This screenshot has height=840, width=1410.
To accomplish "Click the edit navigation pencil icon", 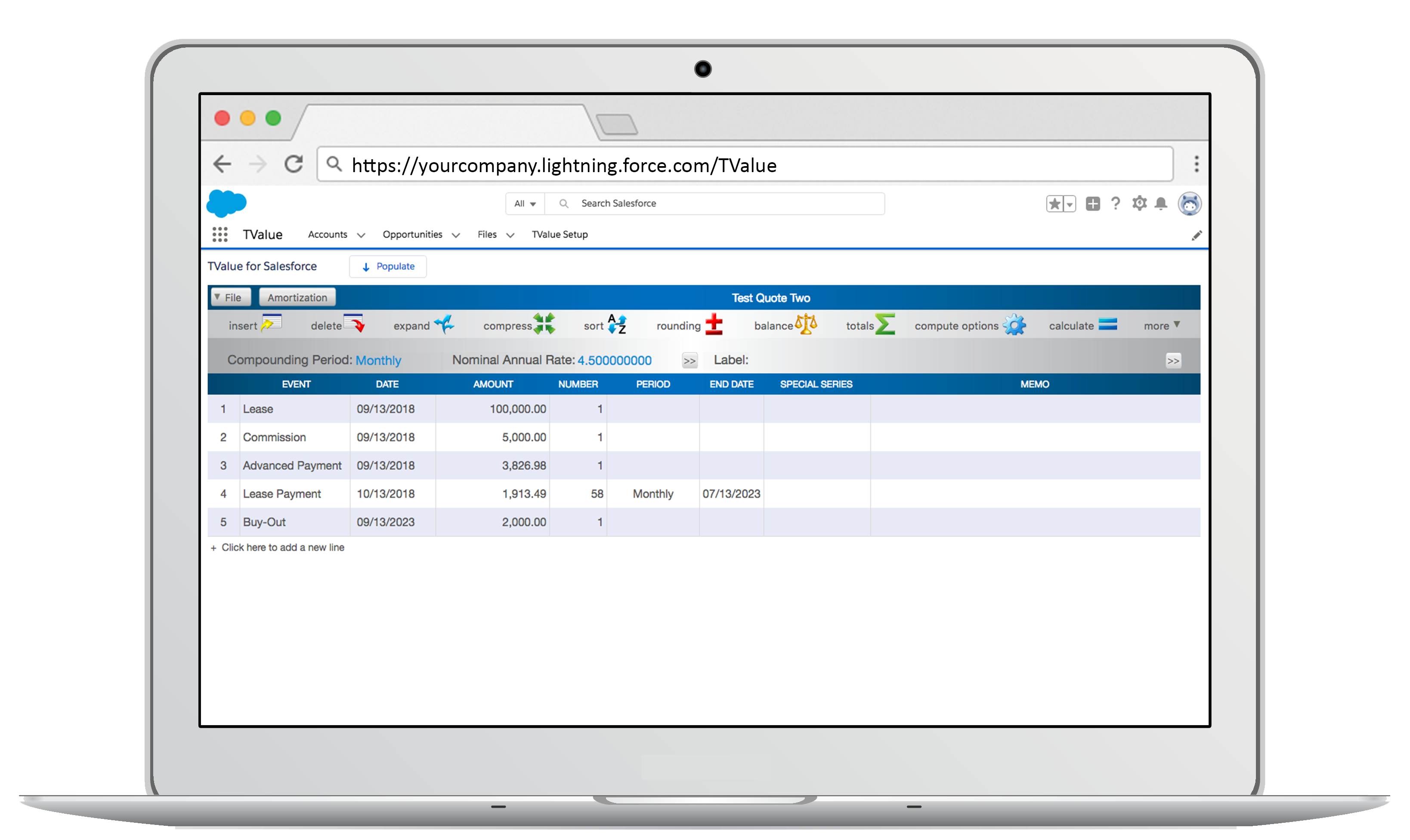I will (1197, 235).
